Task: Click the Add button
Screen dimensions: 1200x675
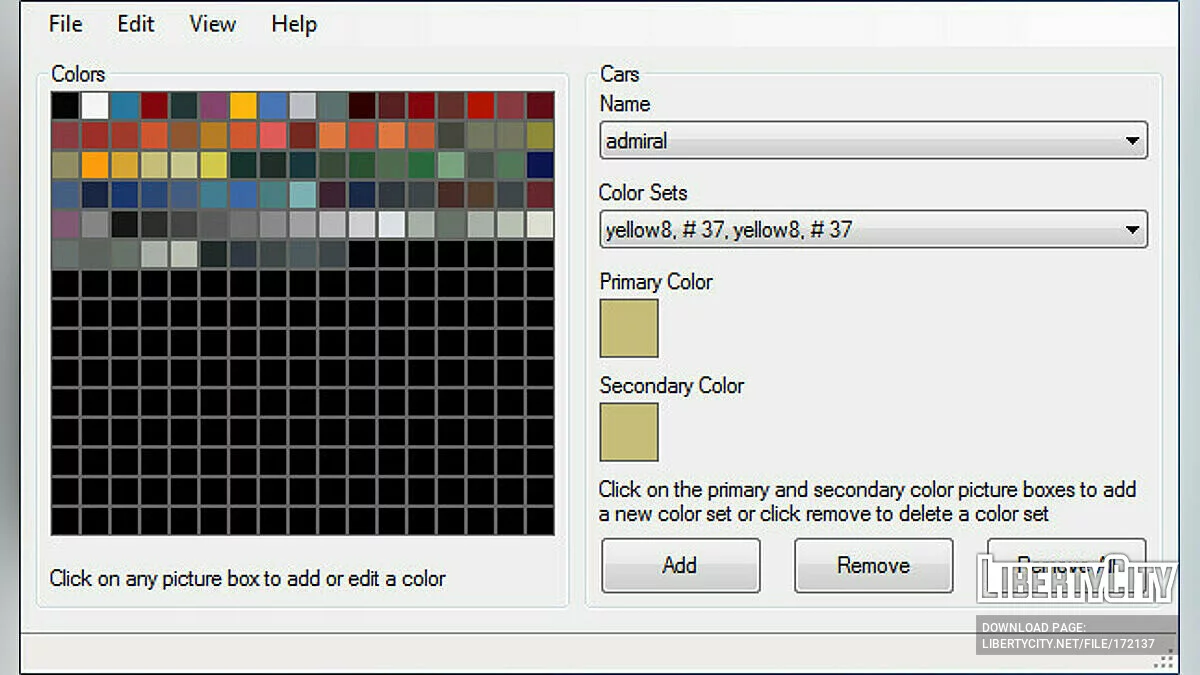Action: point(680,565)
